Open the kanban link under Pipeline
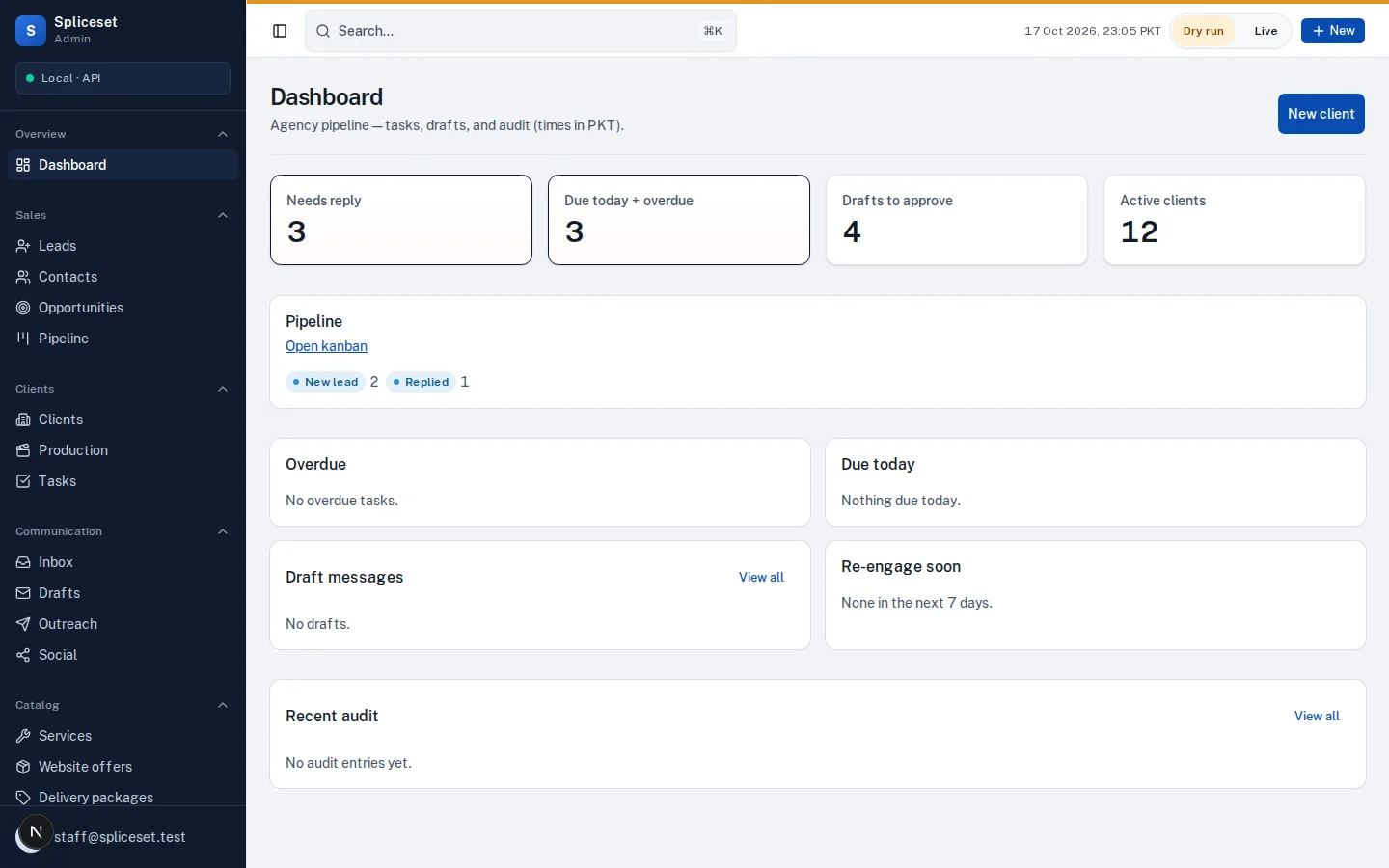The height and width of the screenshot is (868, 1389). pos(326,346)
